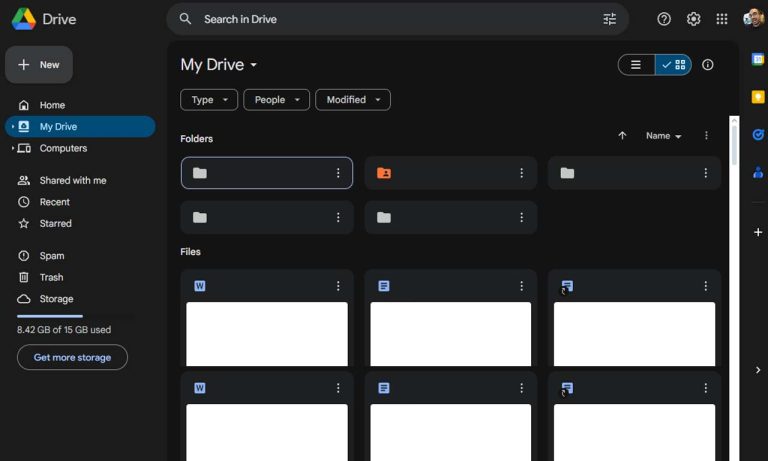This screenshot has height=461, width=768.
Task: Open more actions for the second Word file
Action: tap(338, 388)
